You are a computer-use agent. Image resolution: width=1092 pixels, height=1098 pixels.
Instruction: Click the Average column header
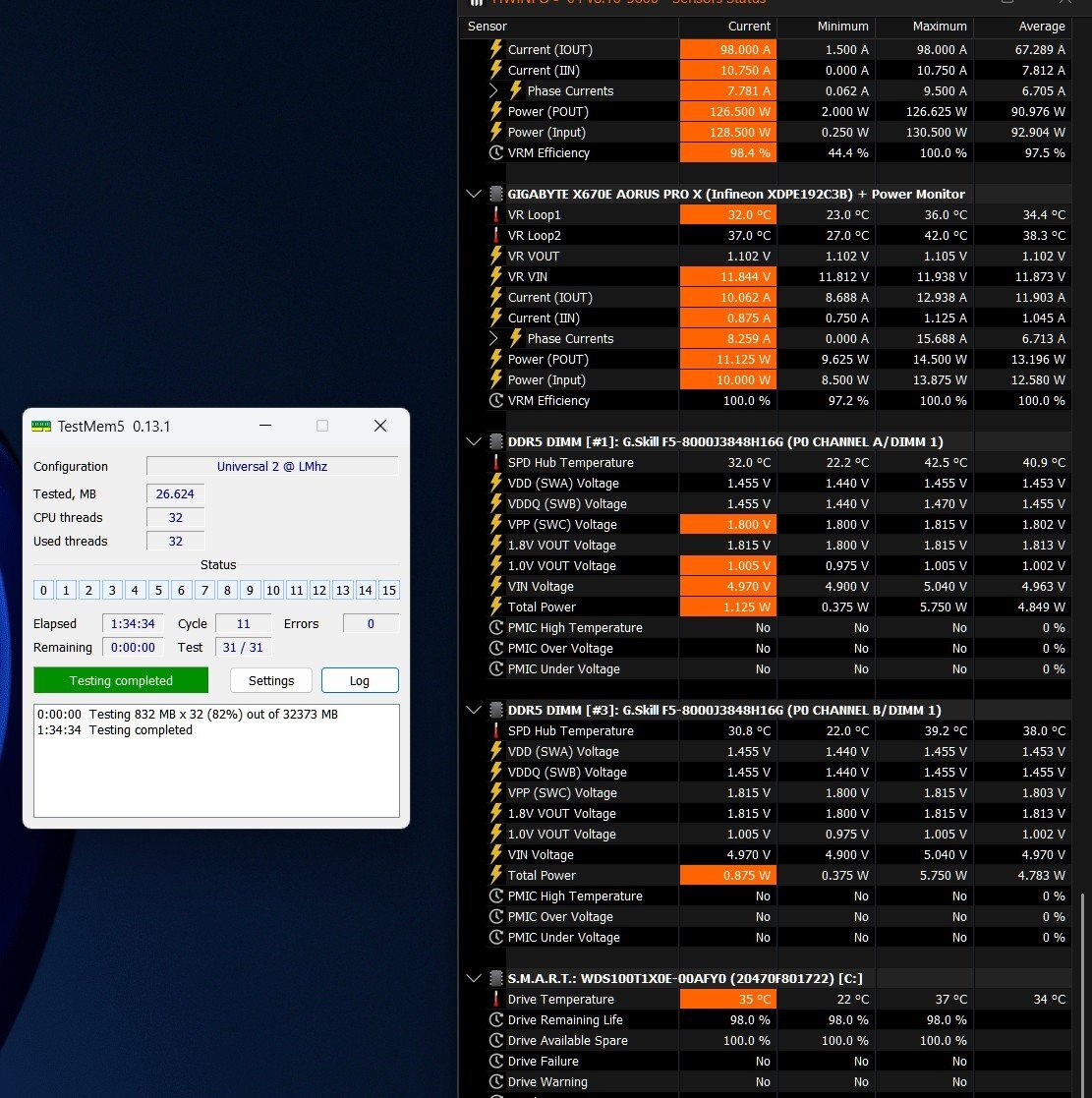pyautogui.click(x=1022, y=27)
